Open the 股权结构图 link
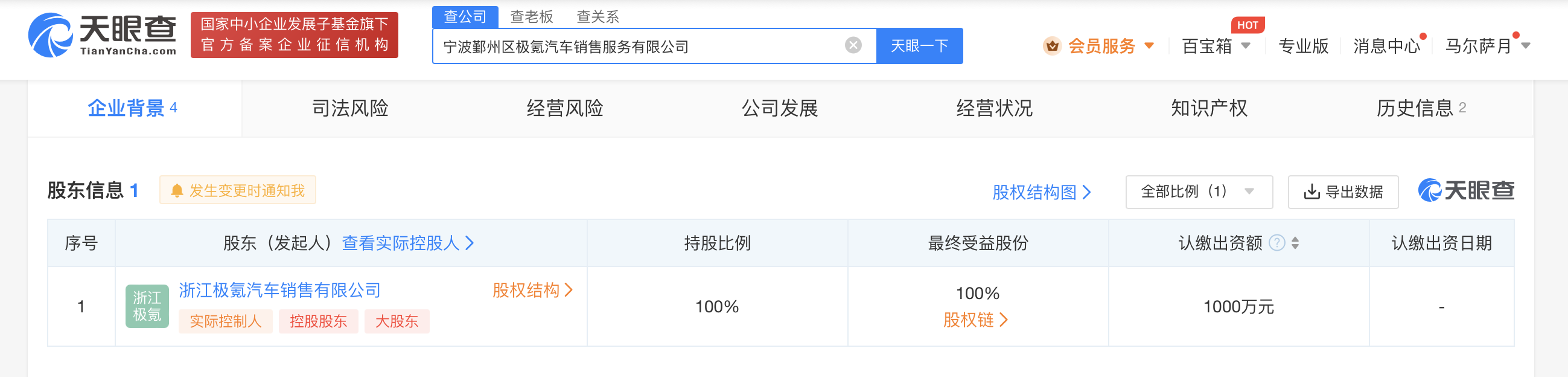This screenshot has height=377, width=1568. click(1042, 193)
